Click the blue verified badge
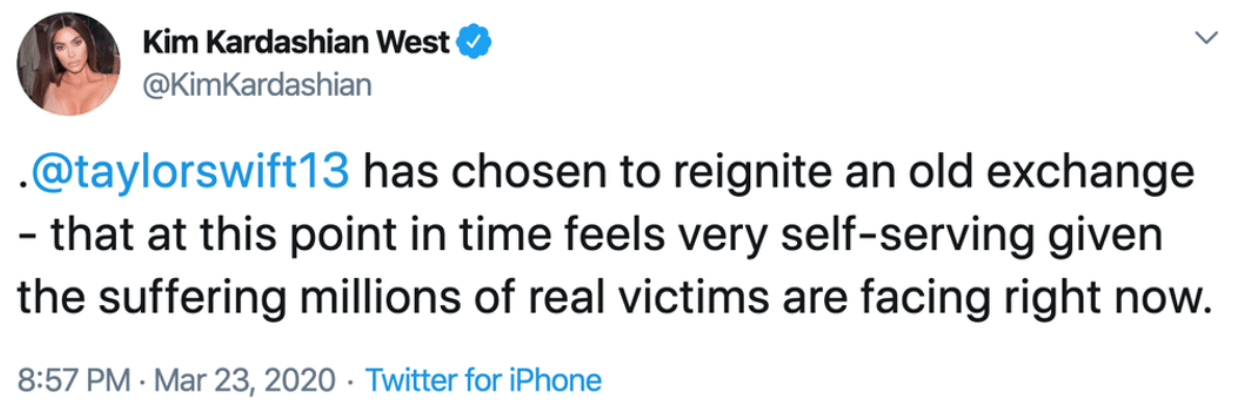This screenshot has height=419, width=1234. click(470, 45)
